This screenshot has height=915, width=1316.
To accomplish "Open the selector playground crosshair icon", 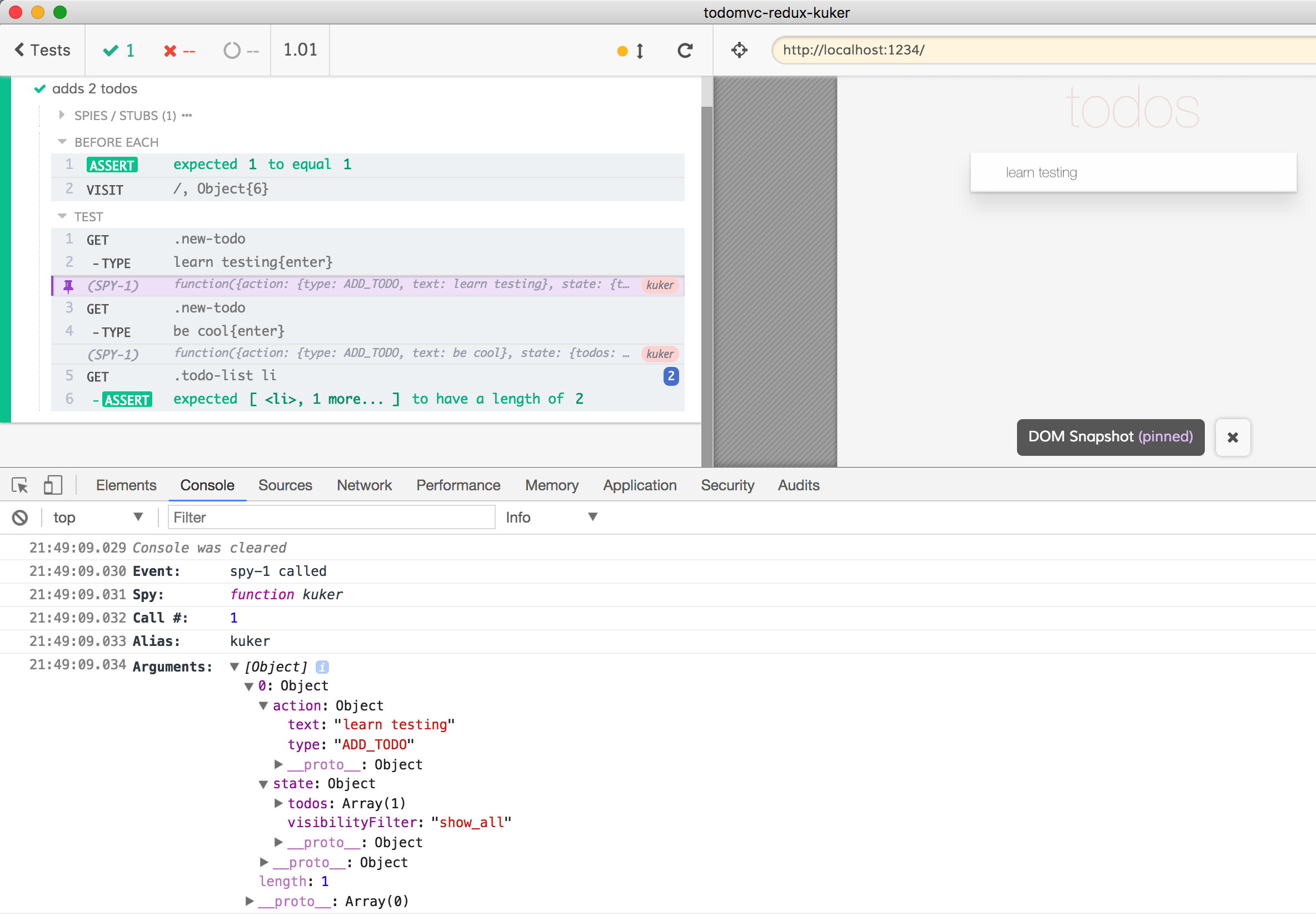I will [x=739, y=51].
